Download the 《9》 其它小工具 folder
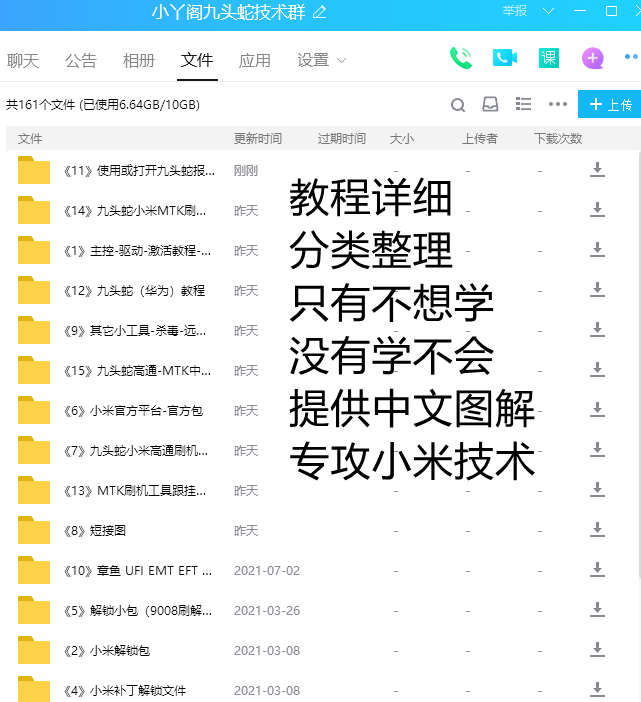This screenshot has width=641, height=702. [597, 330]
